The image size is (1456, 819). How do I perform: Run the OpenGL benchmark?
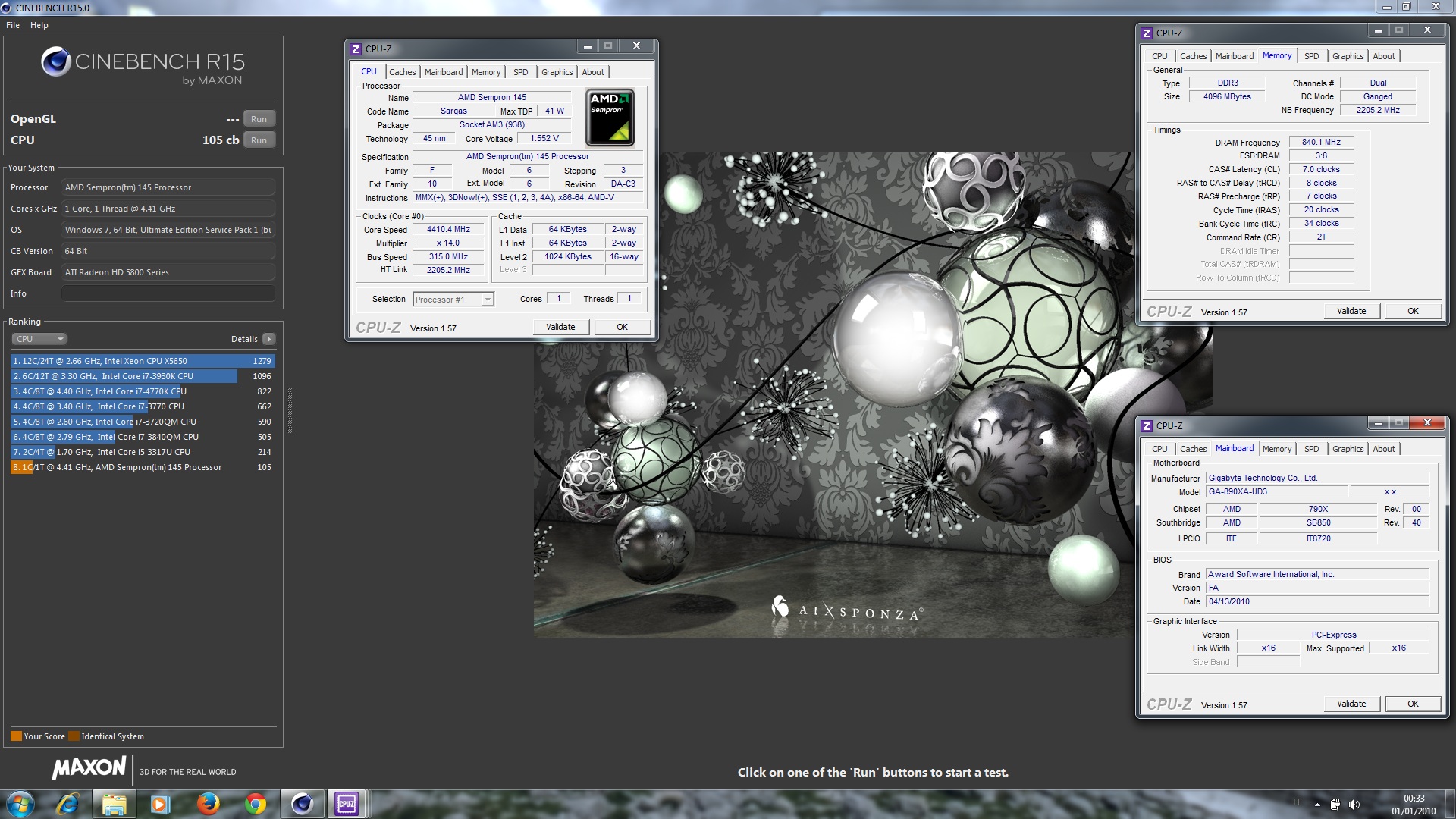click(x=259, y=119)
